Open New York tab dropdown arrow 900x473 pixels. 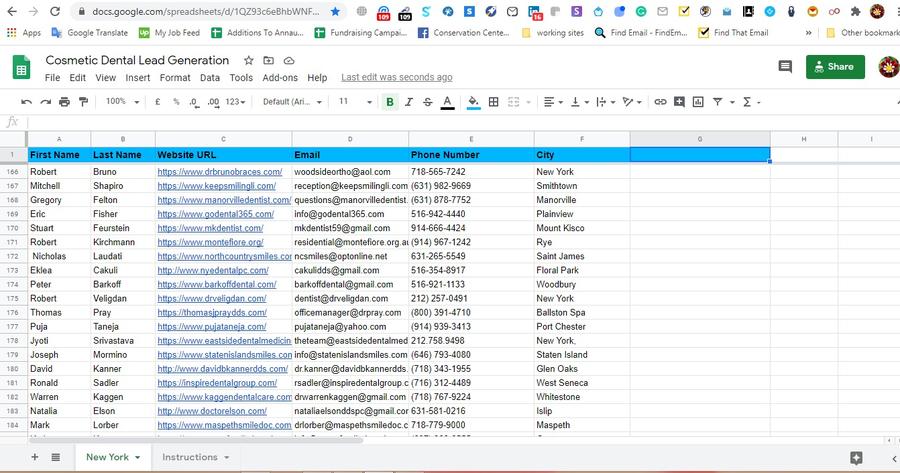pyautogui.click(x=138, y=458)
